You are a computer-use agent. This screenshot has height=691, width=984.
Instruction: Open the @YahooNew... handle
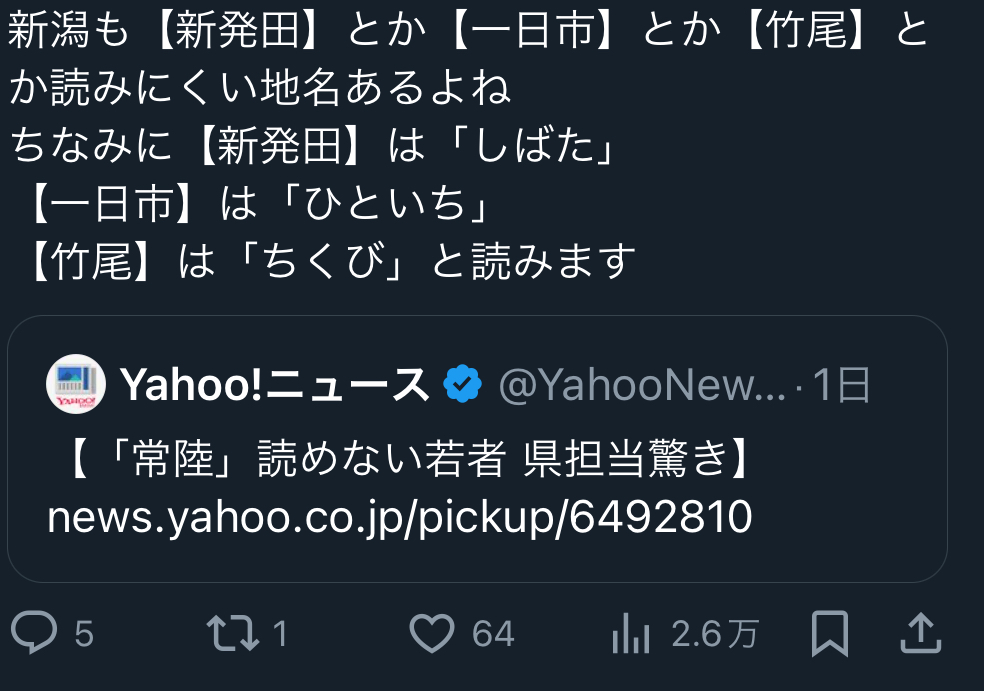point(641,385)
